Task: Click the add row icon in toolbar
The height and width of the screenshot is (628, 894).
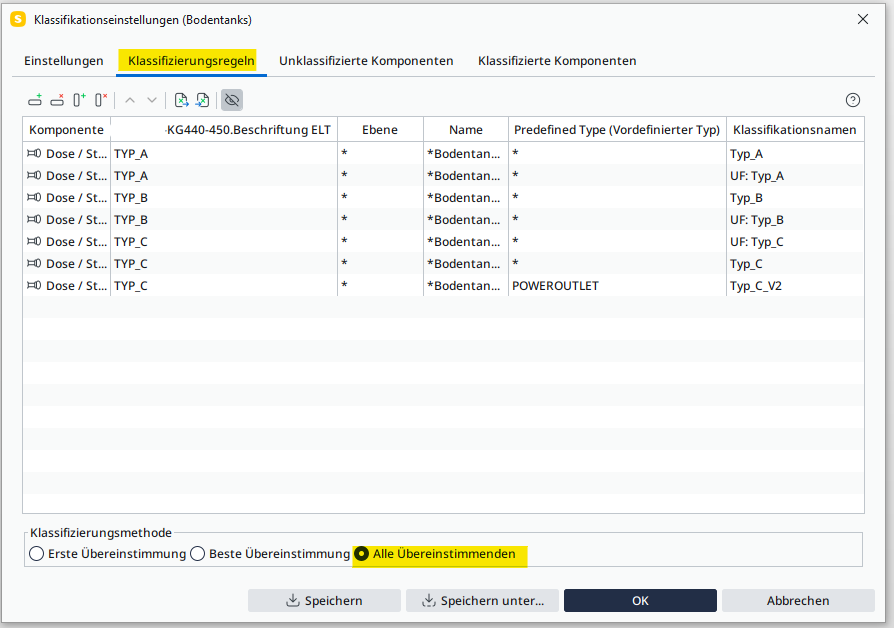Action: (x=35, y=100)
